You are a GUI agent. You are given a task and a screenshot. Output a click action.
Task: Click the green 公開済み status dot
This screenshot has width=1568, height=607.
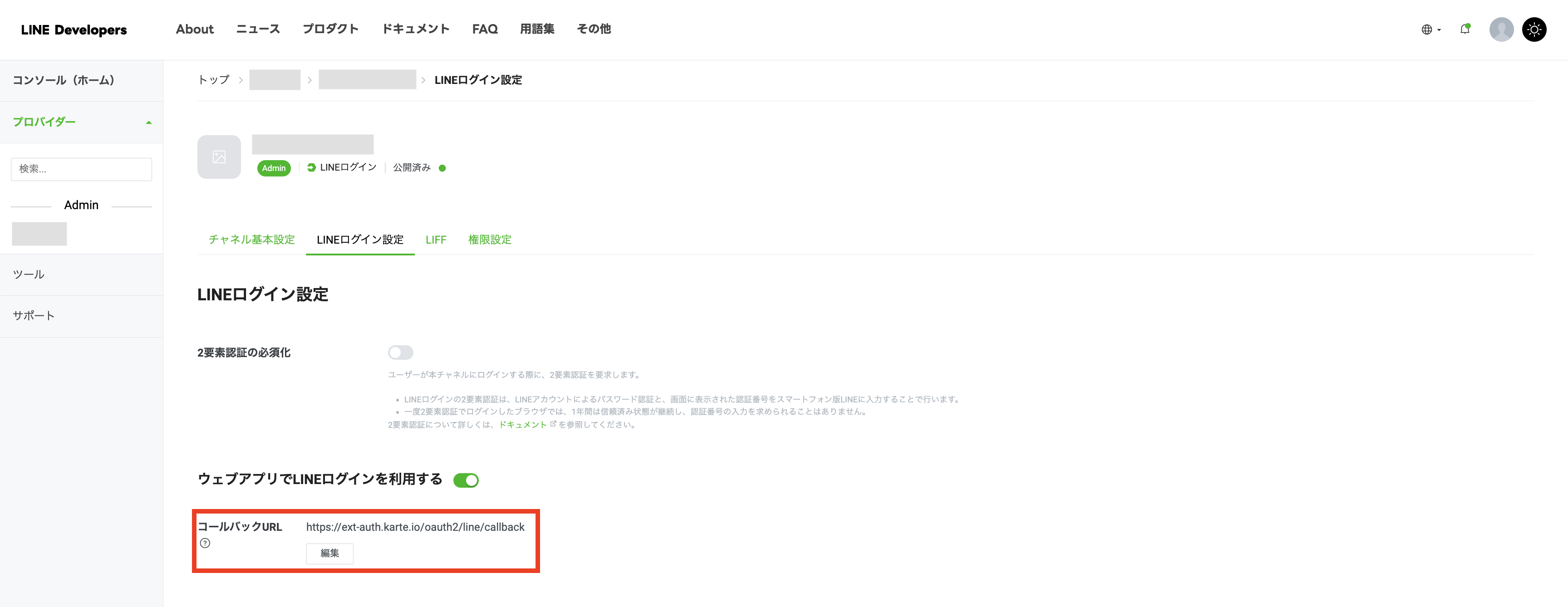click(x=442, y=168)
